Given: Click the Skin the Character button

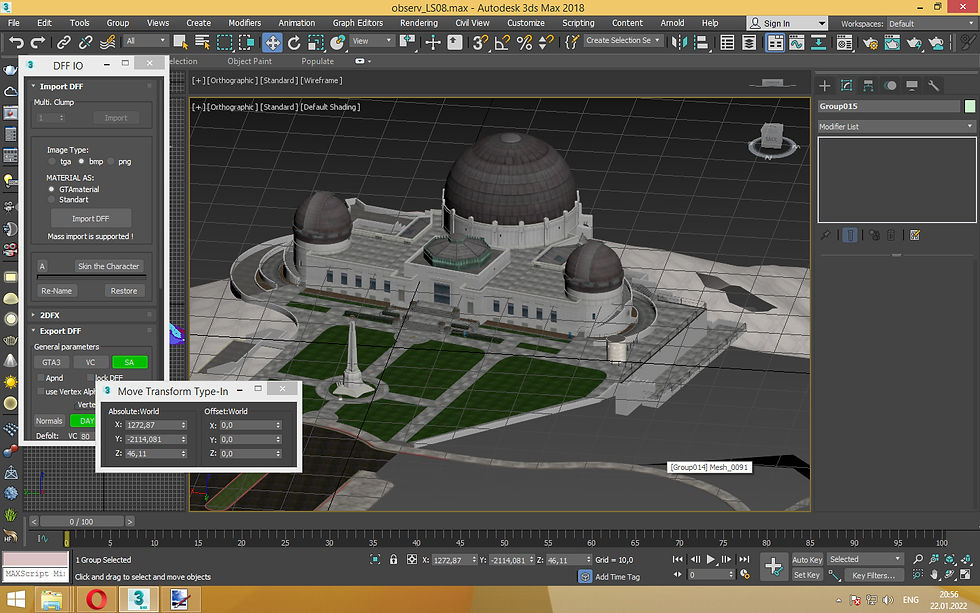Looking at the screenshot, I should point(109,267).
